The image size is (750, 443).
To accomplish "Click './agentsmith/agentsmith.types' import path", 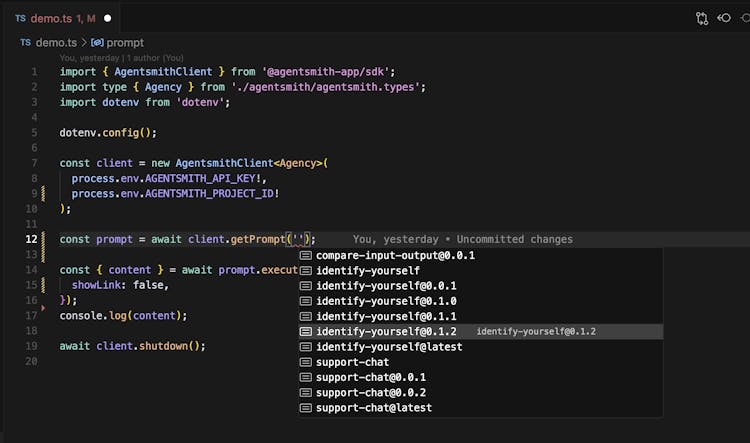I will [326, 87].
